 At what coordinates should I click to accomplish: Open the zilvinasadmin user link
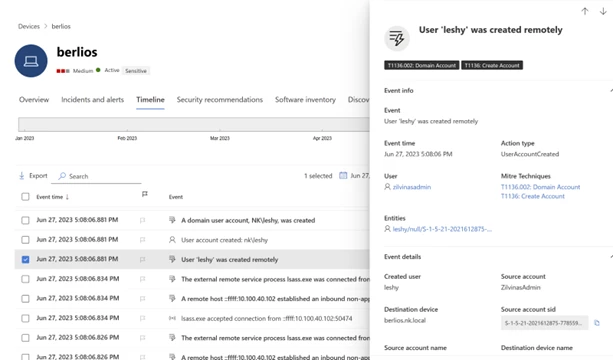click(412, 187)
